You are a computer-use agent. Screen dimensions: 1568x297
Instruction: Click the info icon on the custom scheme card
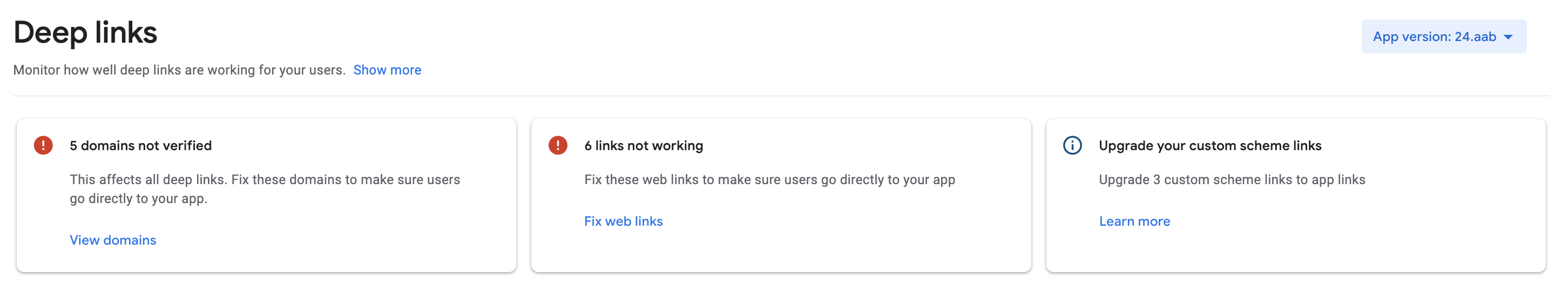pyautogui.click(x=1072, y=145)
